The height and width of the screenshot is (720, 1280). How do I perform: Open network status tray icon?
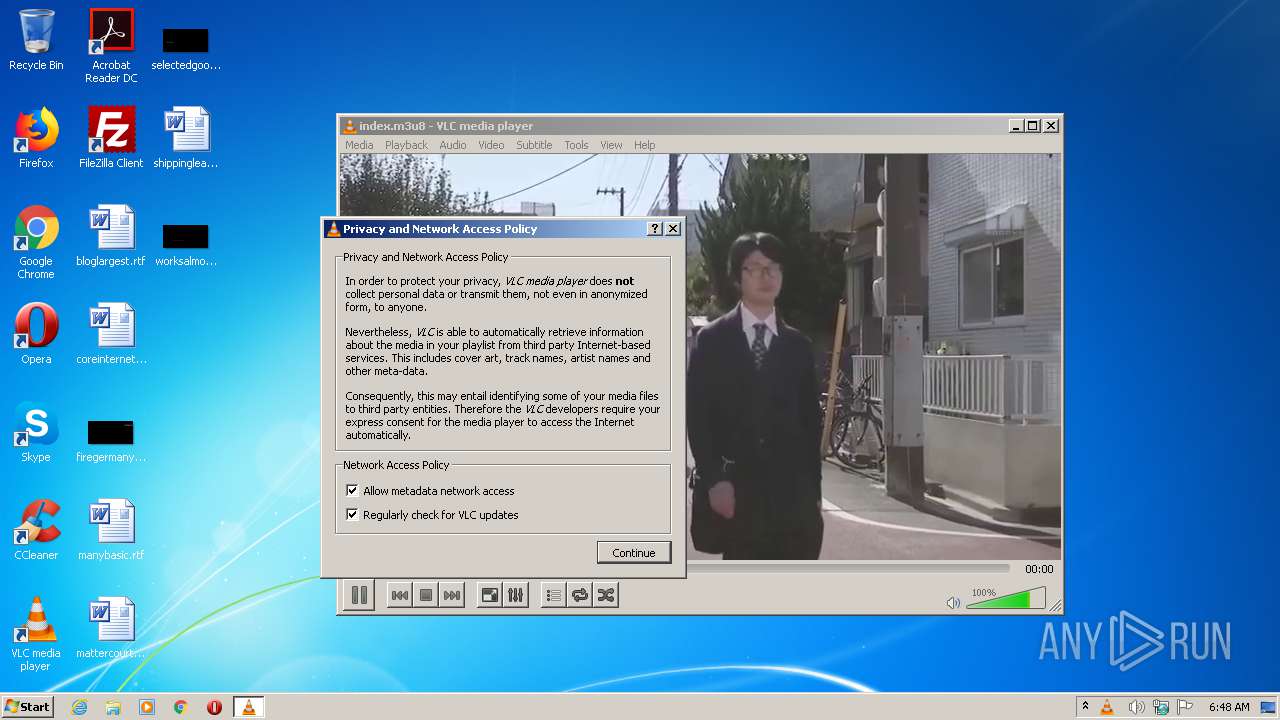click(x=1161, y=707)
